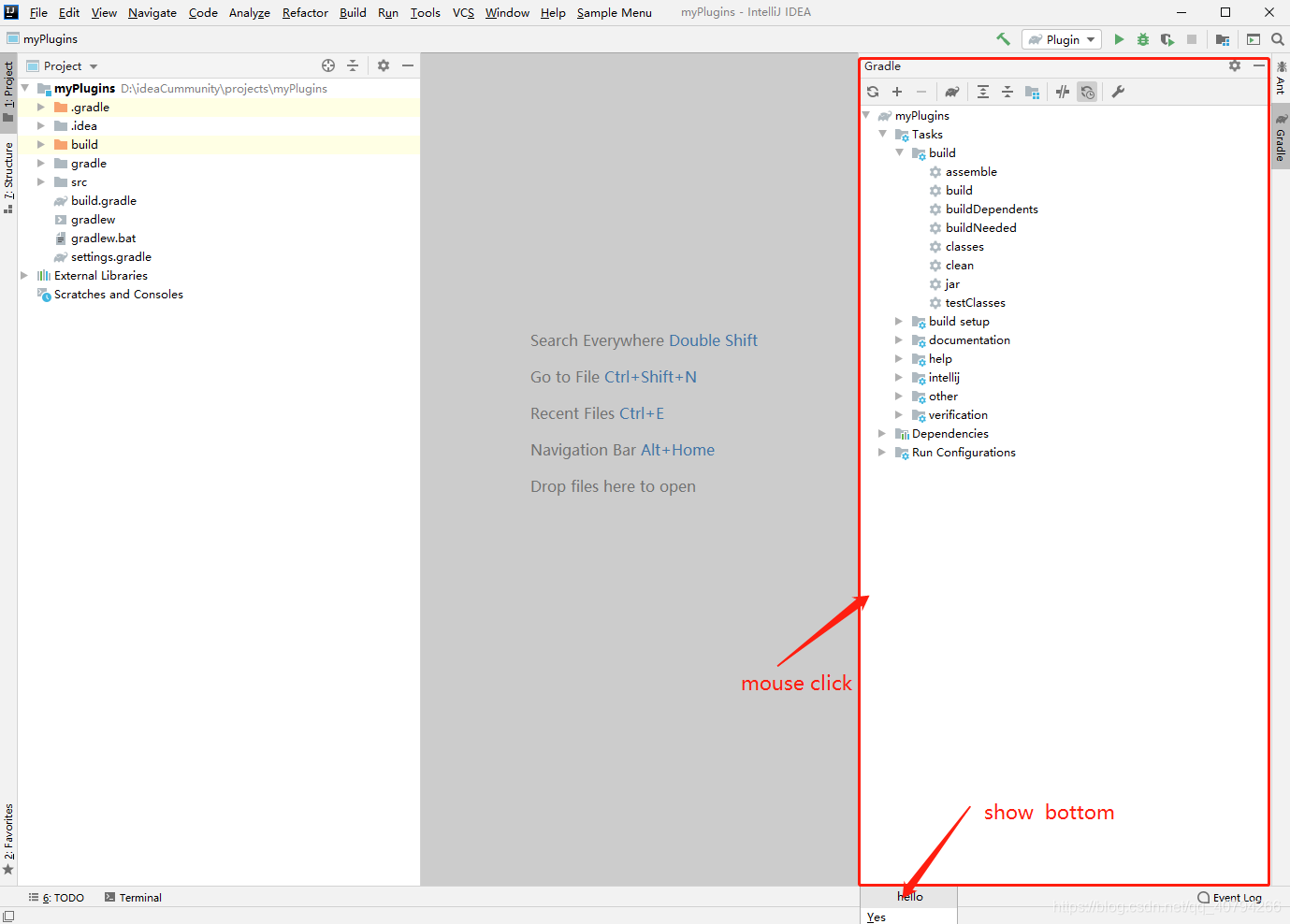
Task: Click the Build Project hammer icon
Action: (1003, 39)
